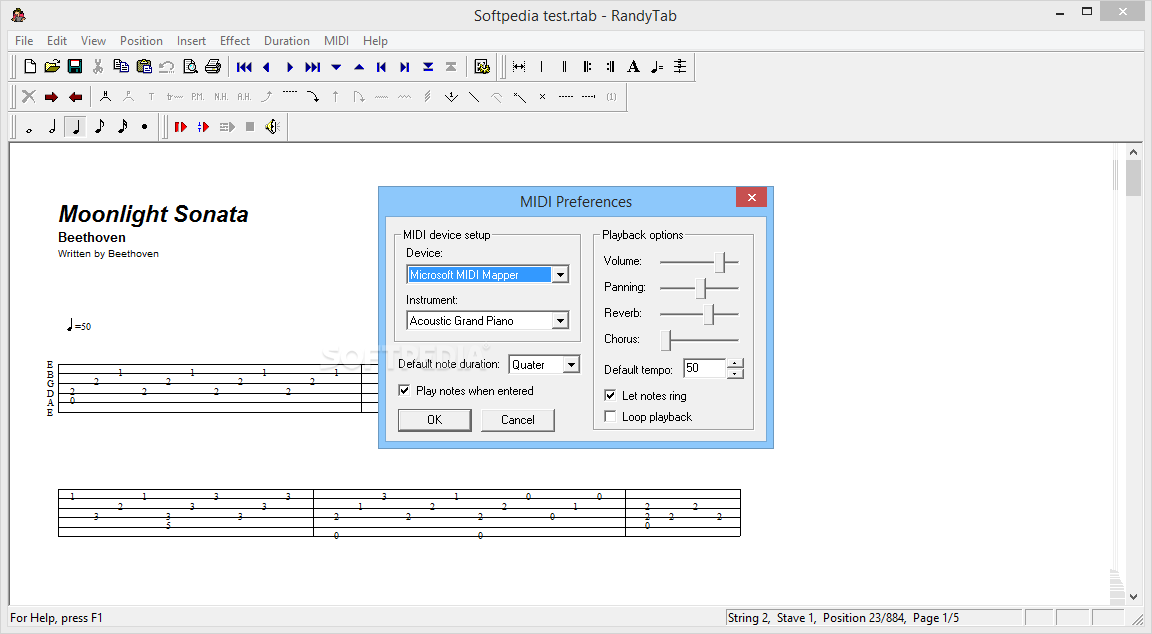1152x634 pixels.
Task: Open the Effect menu
Action: coord(235,40)
